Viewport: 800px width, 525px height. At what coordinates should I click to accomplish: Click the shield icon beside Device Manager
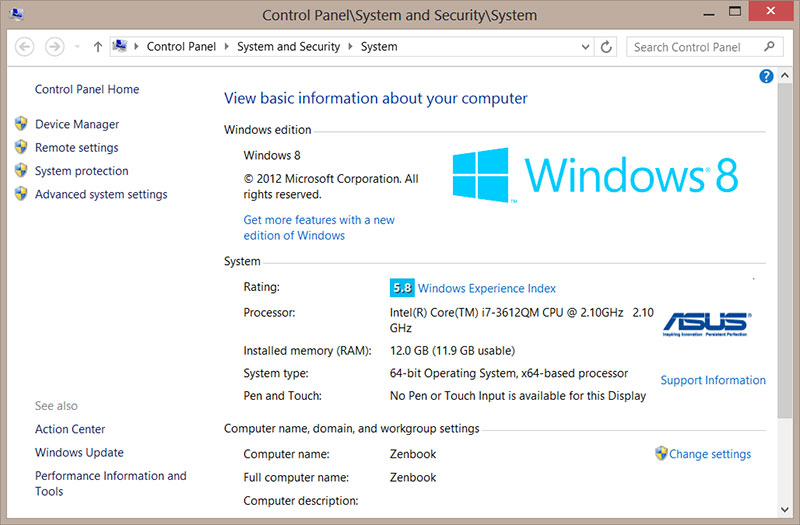21,123
